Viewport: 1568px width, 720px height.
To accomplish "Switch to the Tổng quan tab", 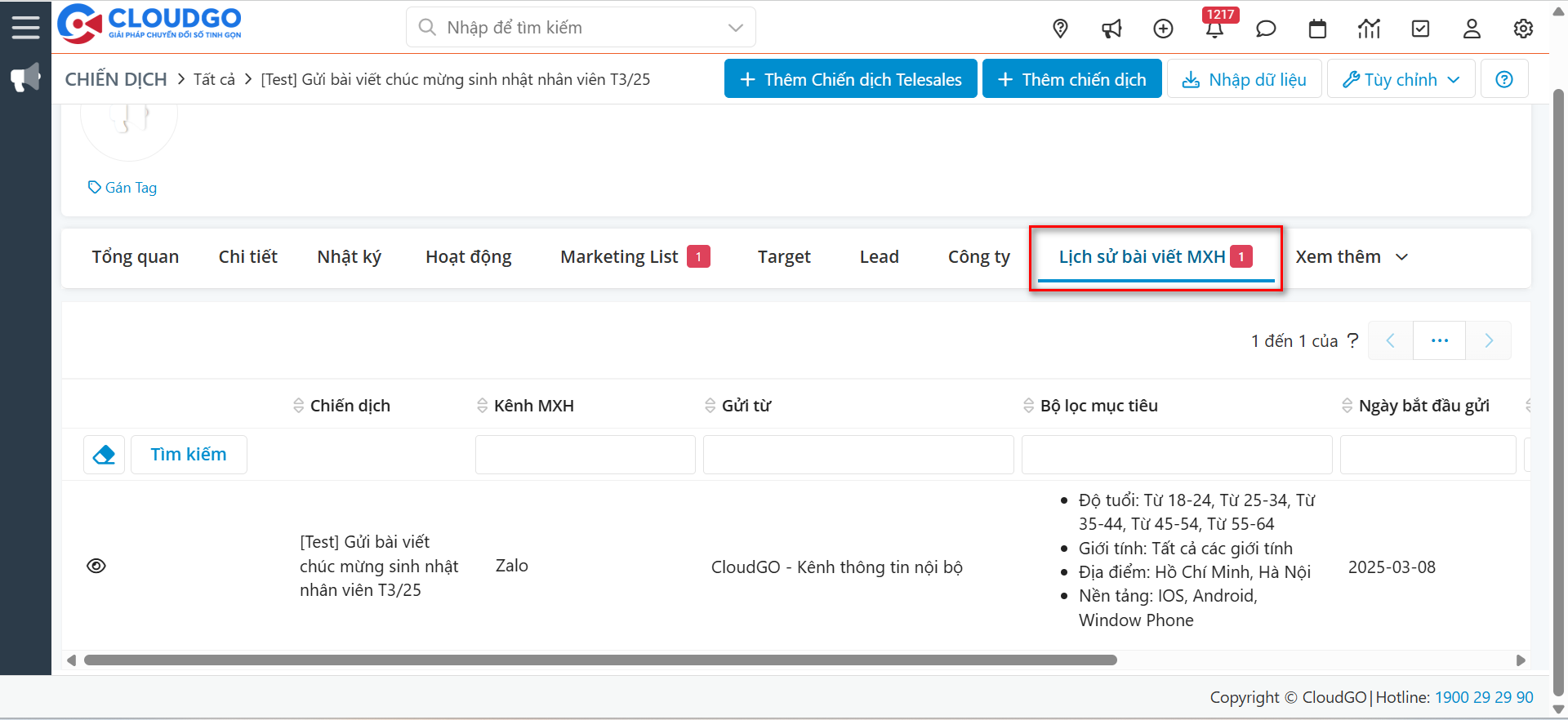I will [x=136, y=257].
